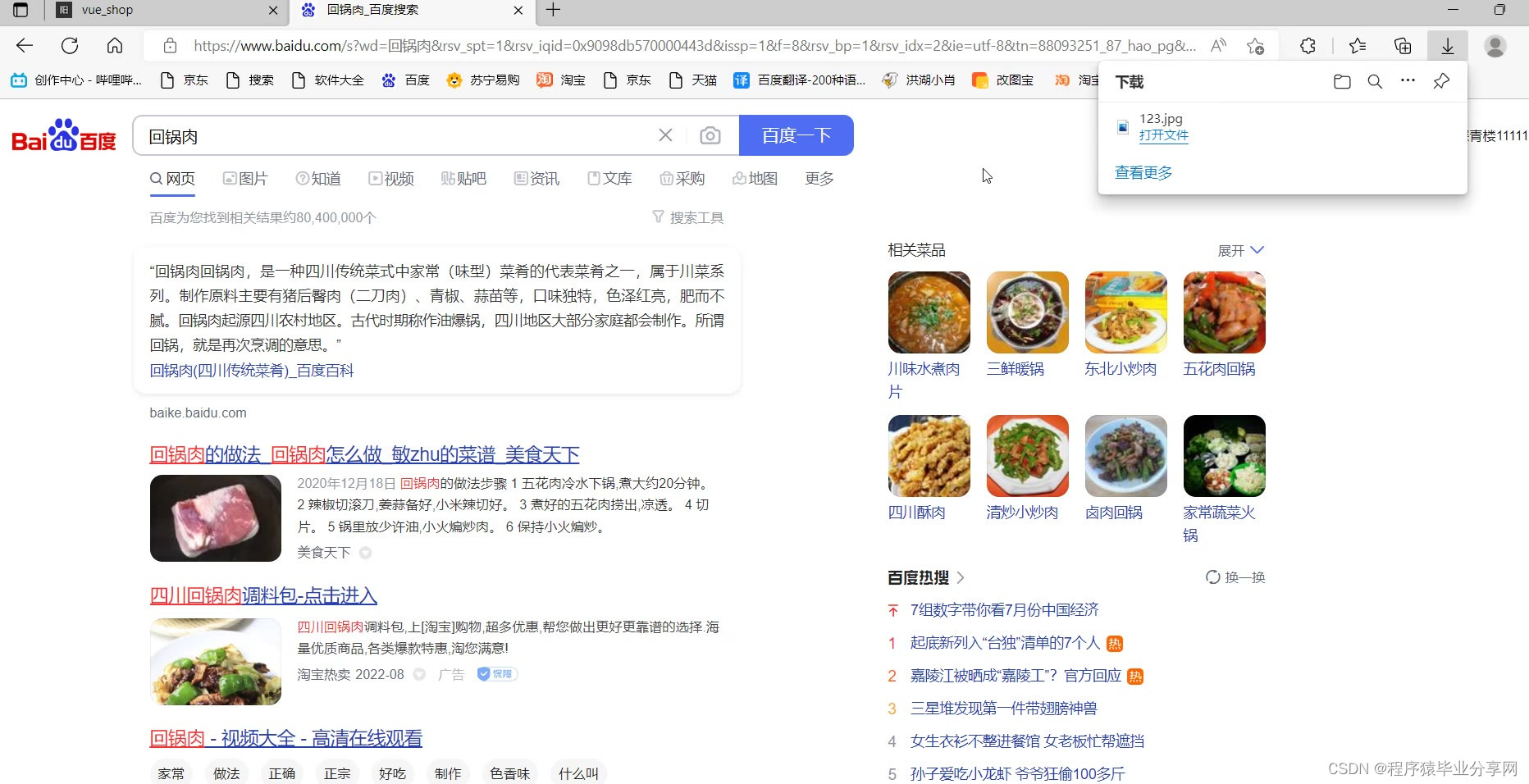Open downloads folder from download panel
This screenshot has height=784, width=1529.
(1342, 81)
